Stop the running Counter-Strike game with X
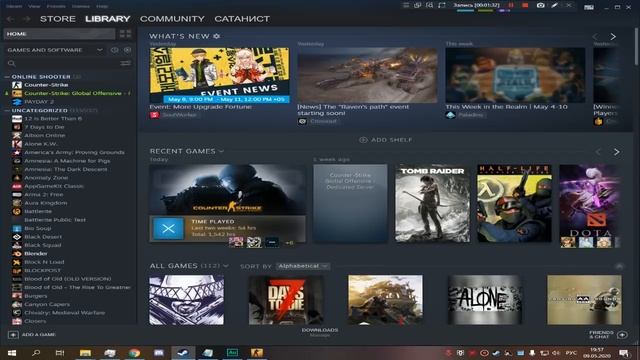 click(x=168, y=229)
